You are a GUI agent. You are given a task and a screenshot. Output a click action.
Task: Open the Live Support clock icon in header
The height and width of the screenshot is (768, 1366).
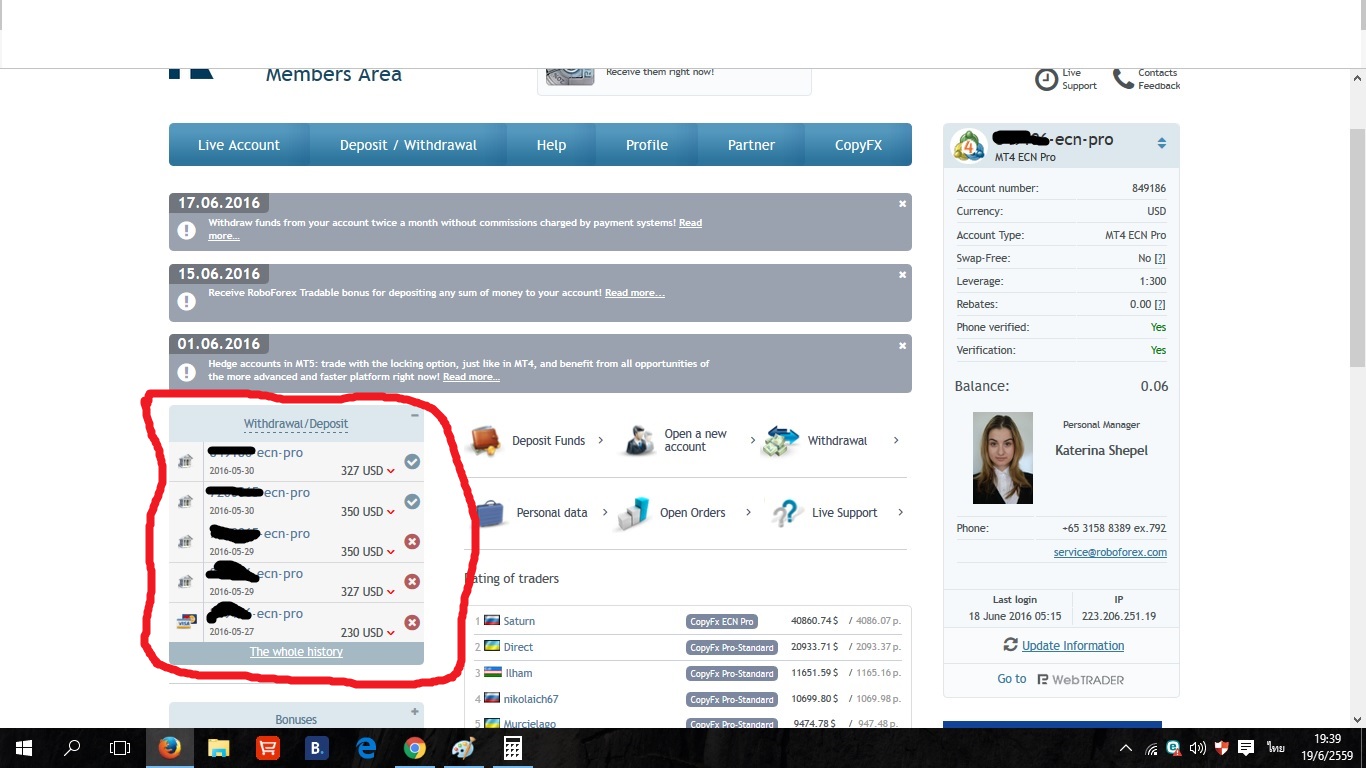click(x=1046, y=79)
